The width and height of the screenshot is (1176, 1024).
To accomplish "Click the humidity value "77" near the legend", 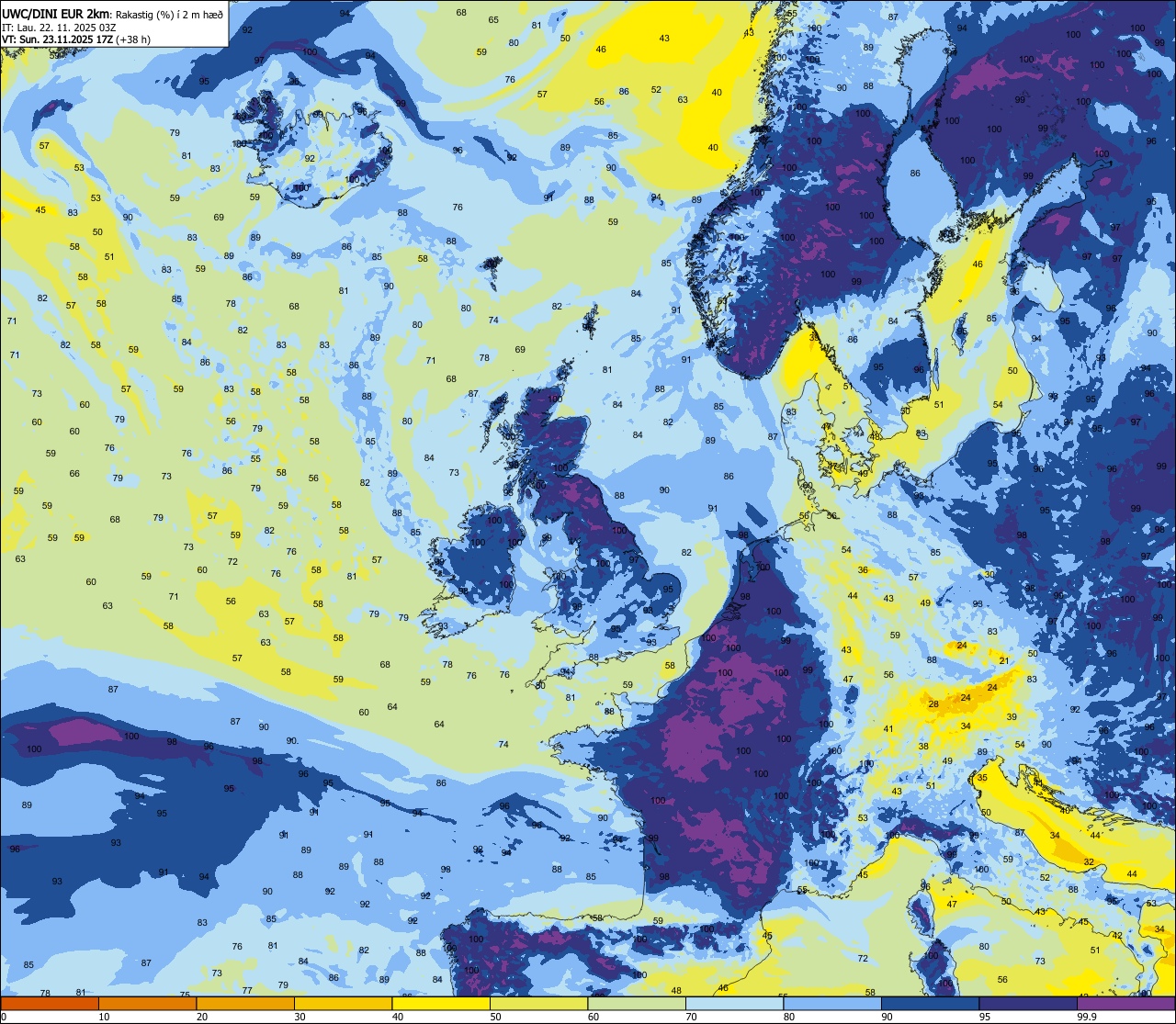I will (247, 990).
